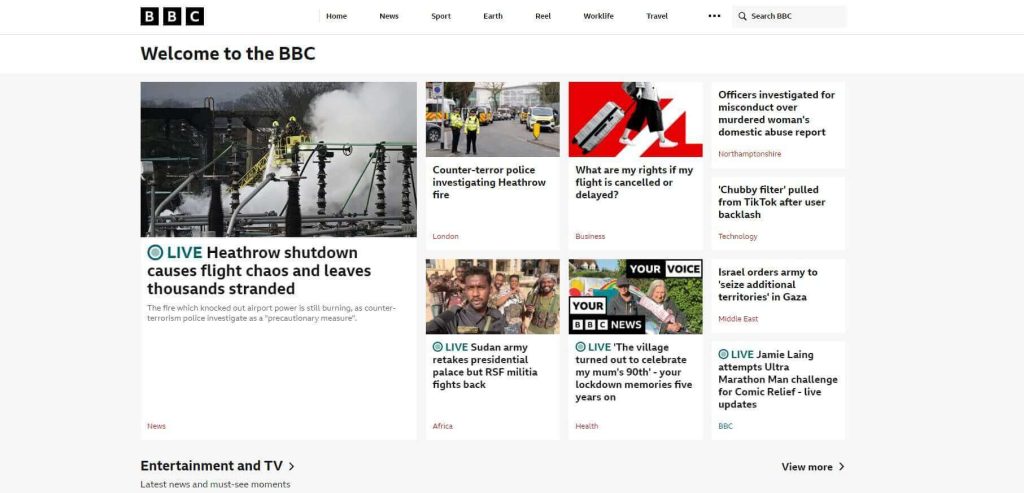The width and height of the screenshot is (1024, 493).
Task: Open Officers investigated for misconduct story
Action: (776, 114)
